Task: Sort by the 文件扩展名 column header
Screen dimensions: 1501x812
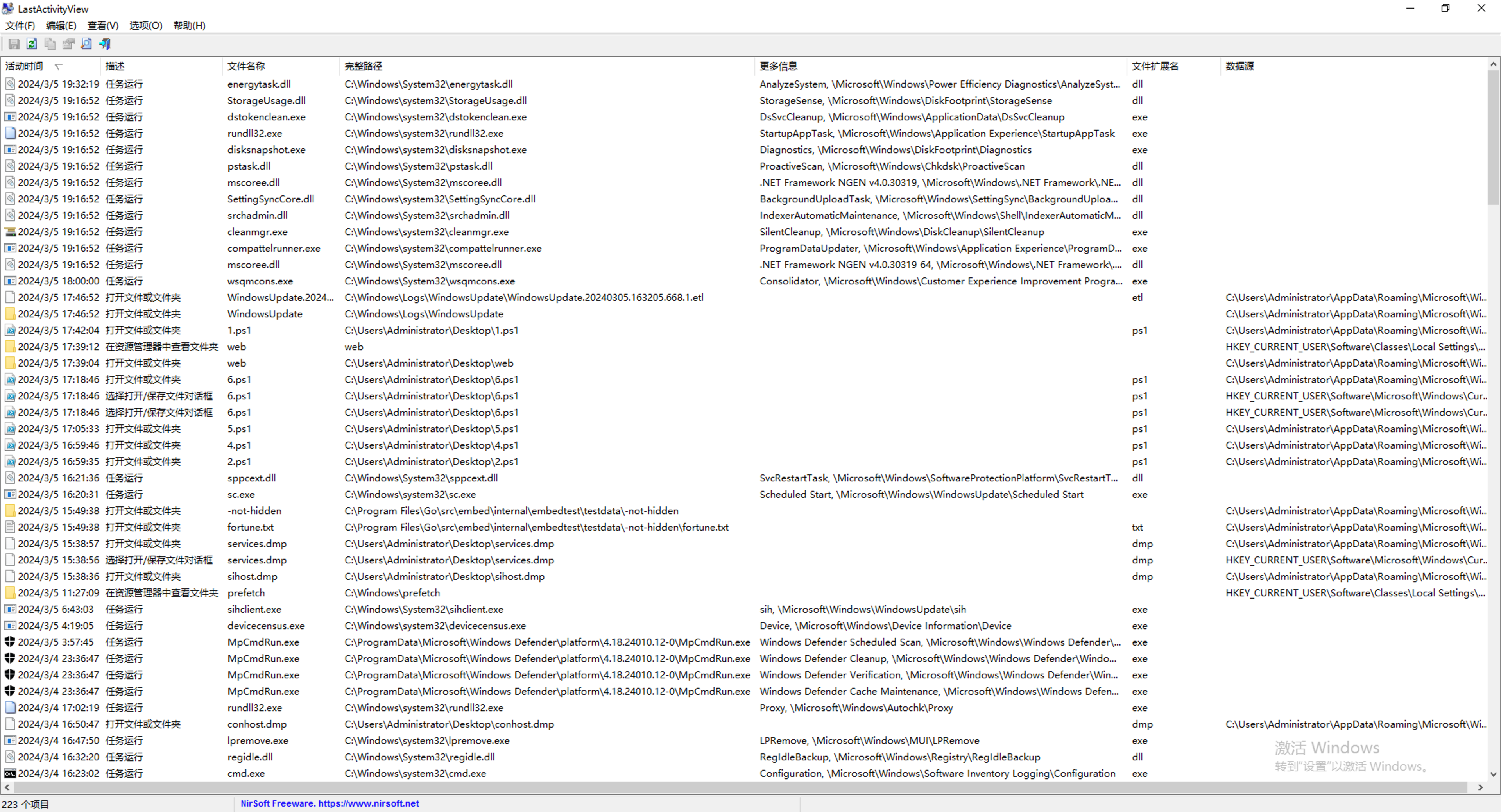Action: click(x=1154, y=66)
